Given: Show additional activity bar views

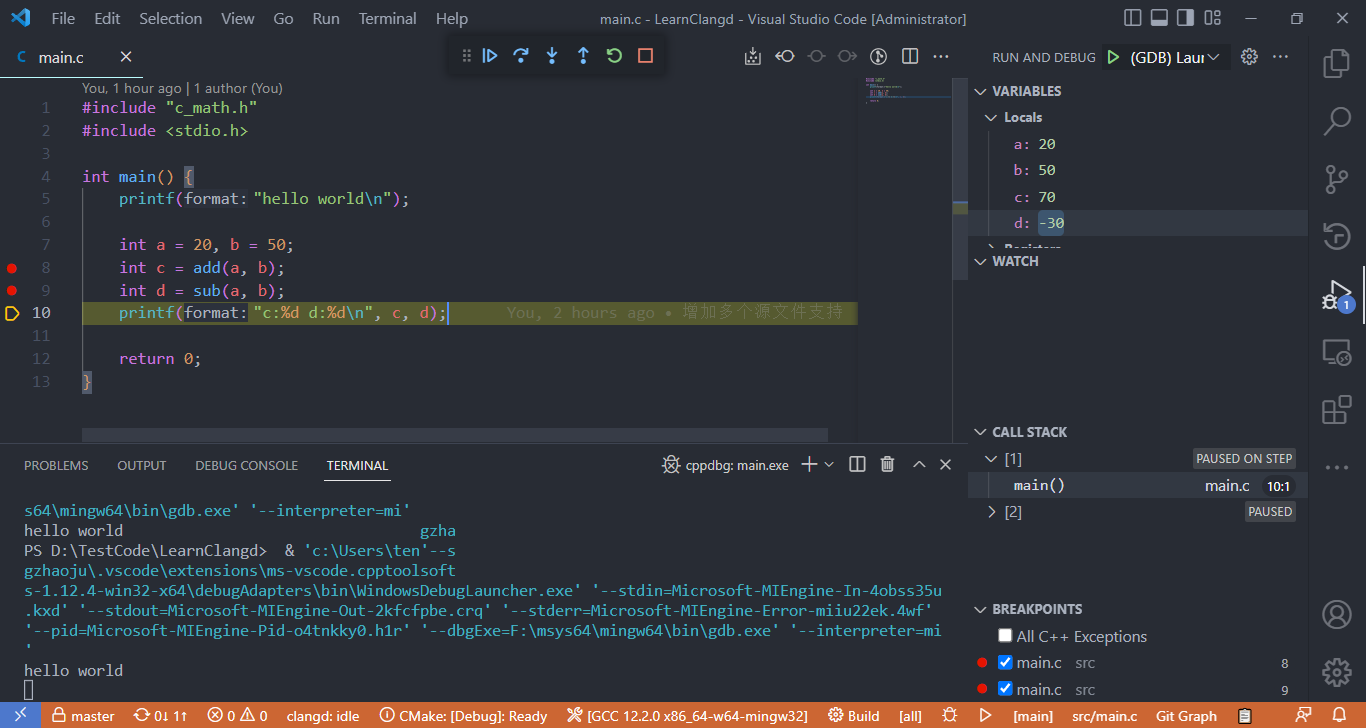Looking at the screenshot, I should (1337, 467).
